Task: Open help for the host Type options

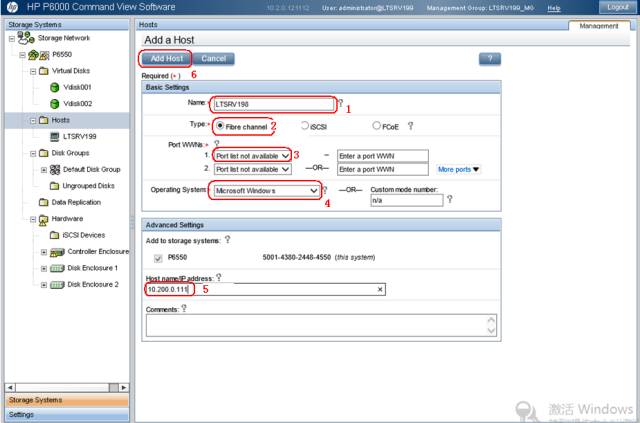Action: (410, 126)
